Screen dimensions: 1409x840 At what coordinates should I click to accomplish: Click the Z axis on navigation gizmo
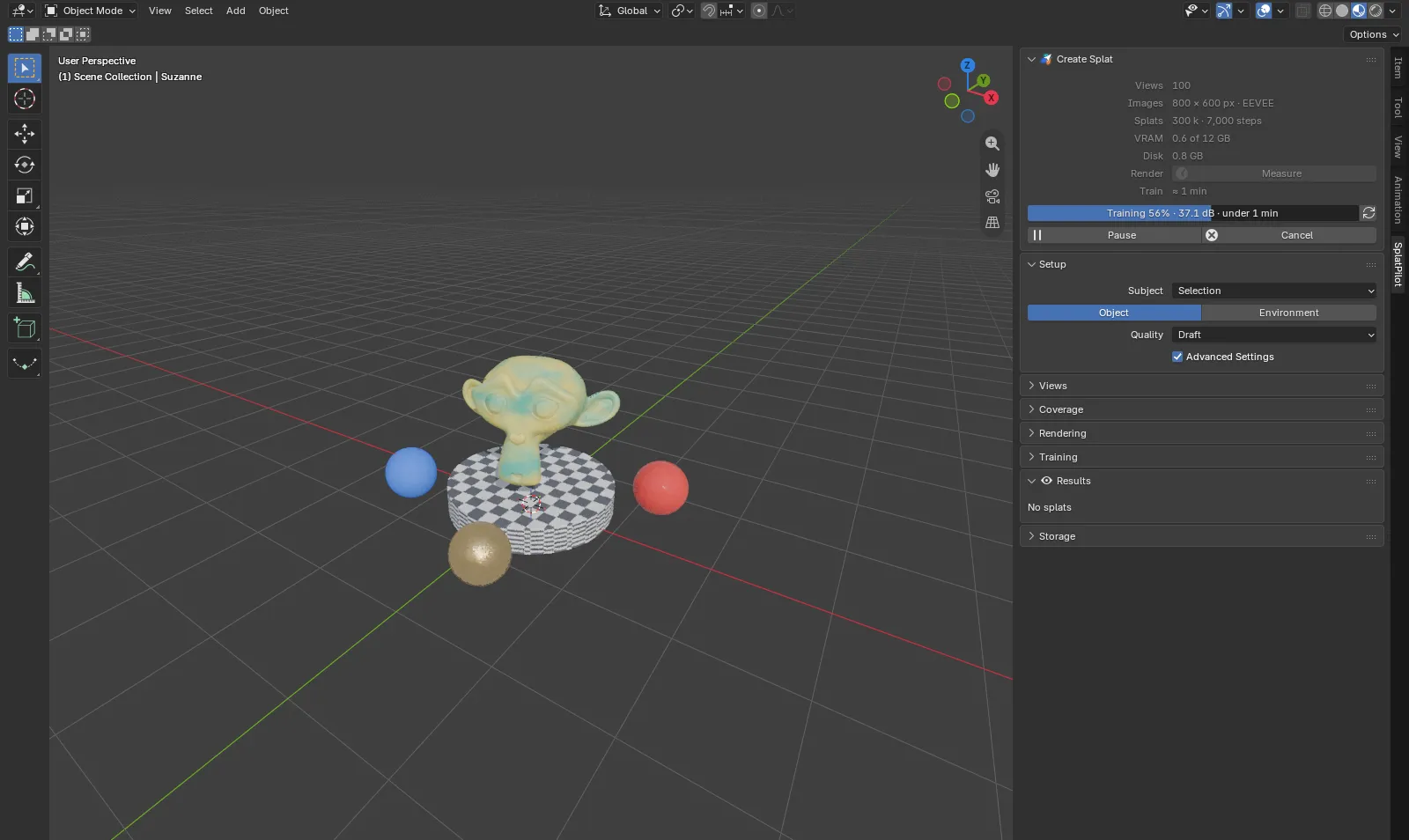pos(968,65)
